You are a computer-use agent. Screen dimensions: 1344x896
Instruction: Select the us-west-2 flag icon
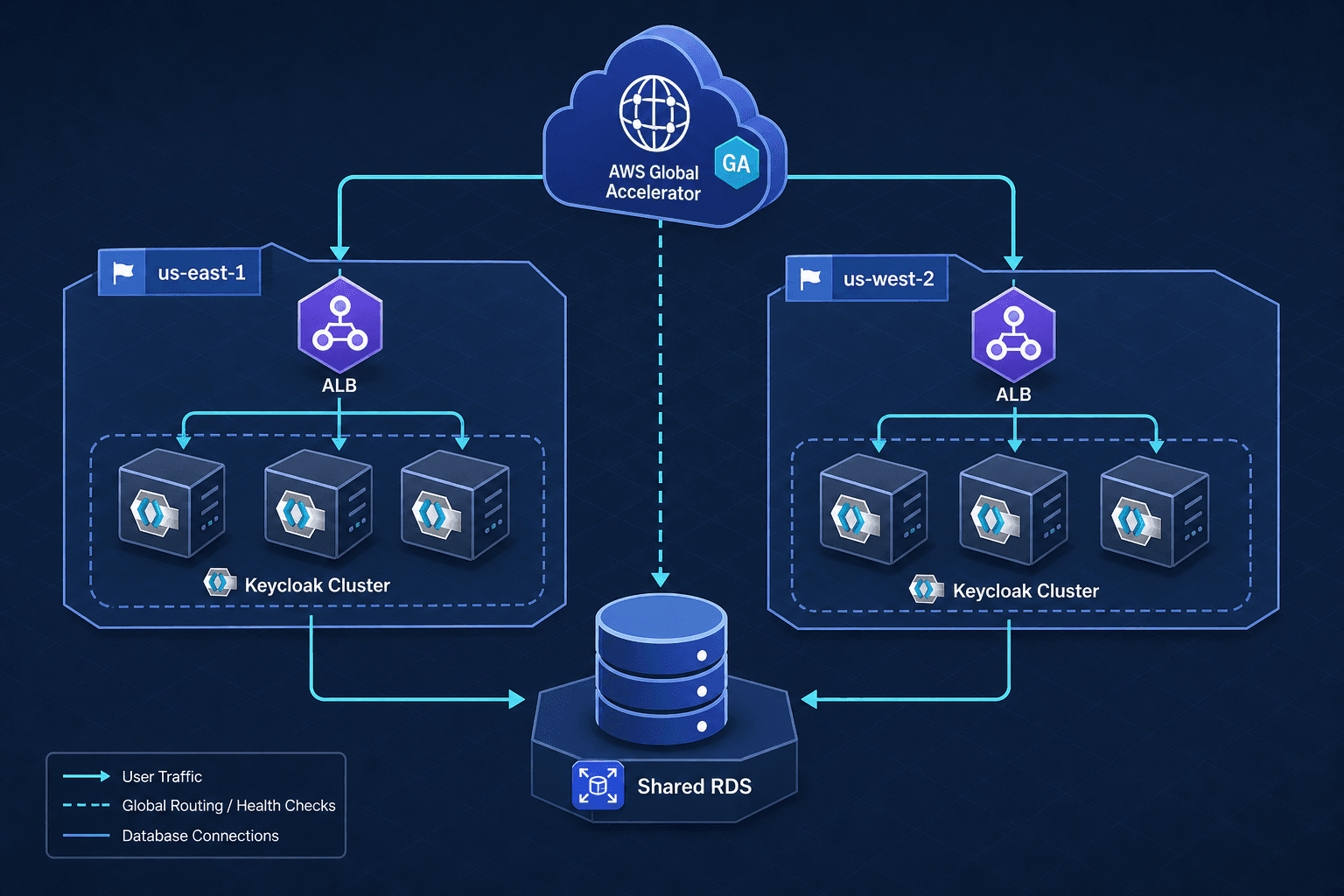click(x=811, y=279)
